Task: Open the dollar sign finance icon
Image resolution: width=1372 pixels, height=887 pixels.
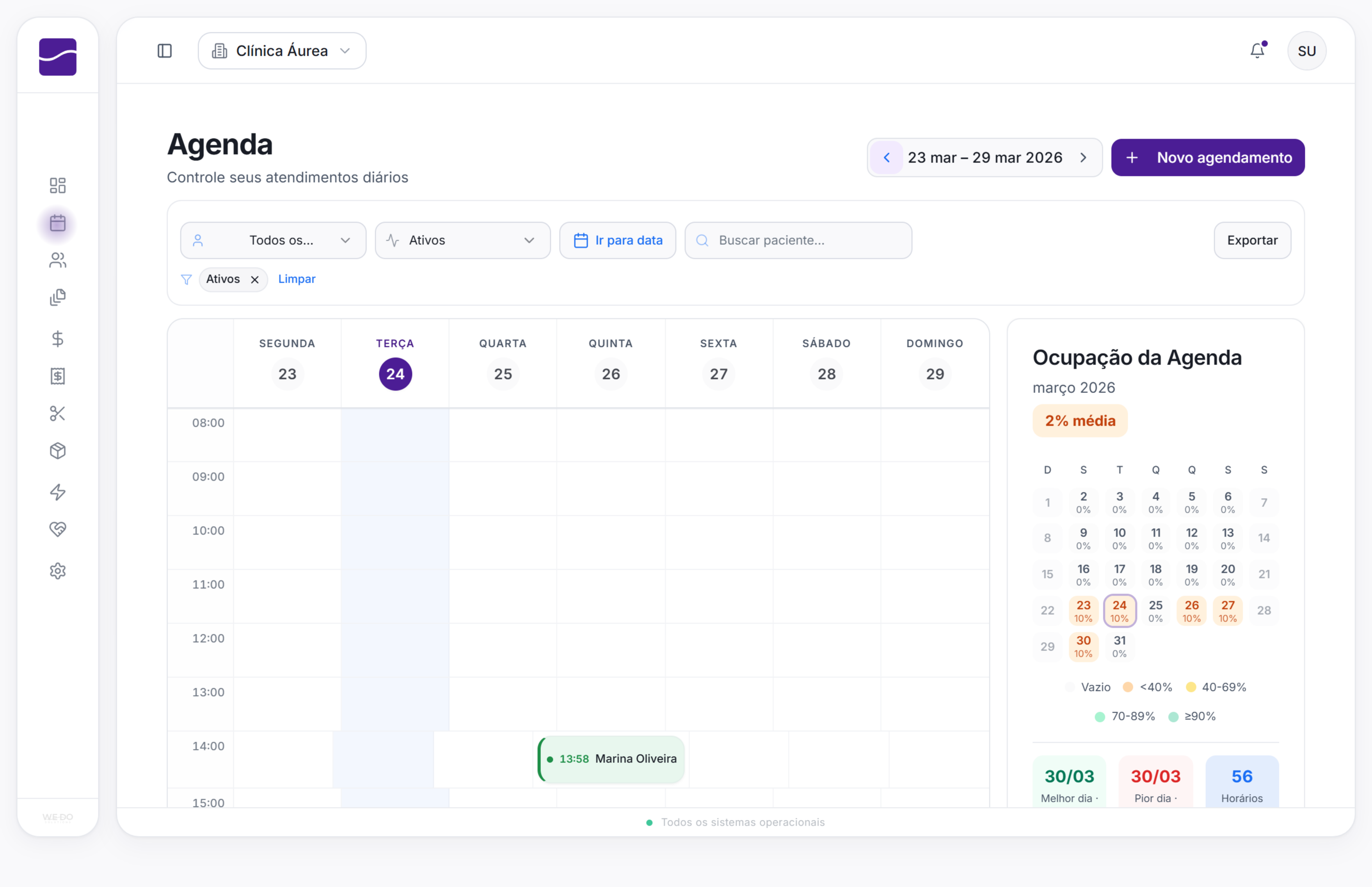Action: 58,338
